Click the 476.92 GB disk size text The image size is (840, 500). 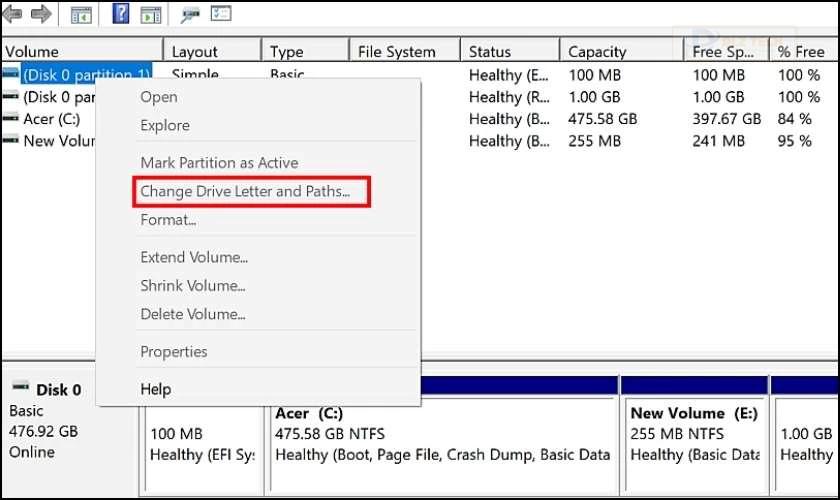pyautogui.click(x=43, y=431)
